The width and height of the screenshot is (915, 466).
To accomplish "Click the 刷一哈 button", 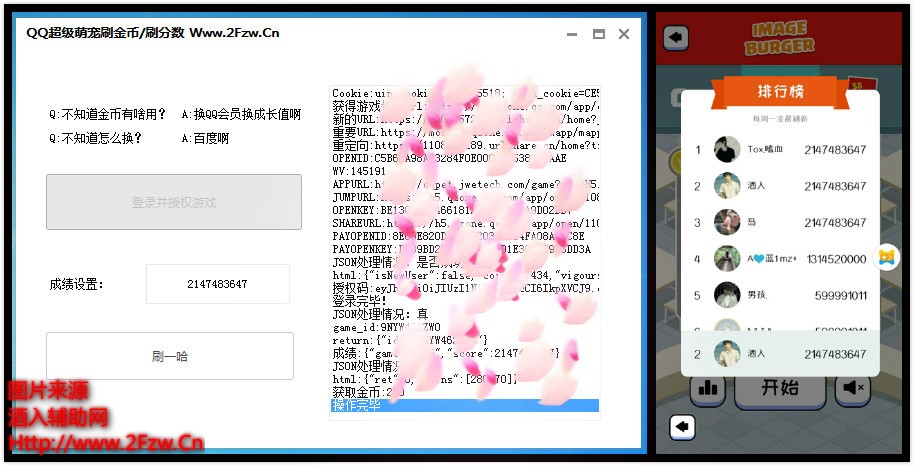I will [170, 356].
